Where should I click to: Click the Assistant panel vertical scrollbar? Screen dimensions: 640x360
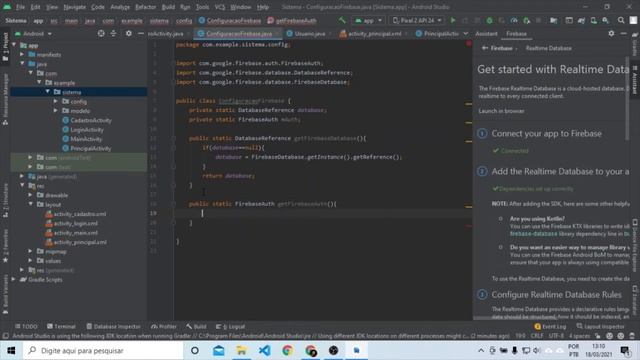[627, 98]
